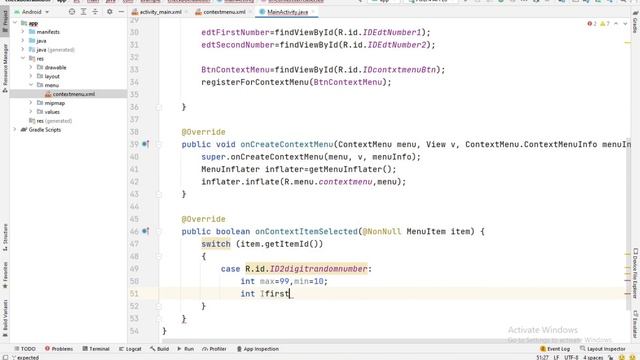Open the Resource Manager side tab

pyautogui.click(x=5, y=67)
